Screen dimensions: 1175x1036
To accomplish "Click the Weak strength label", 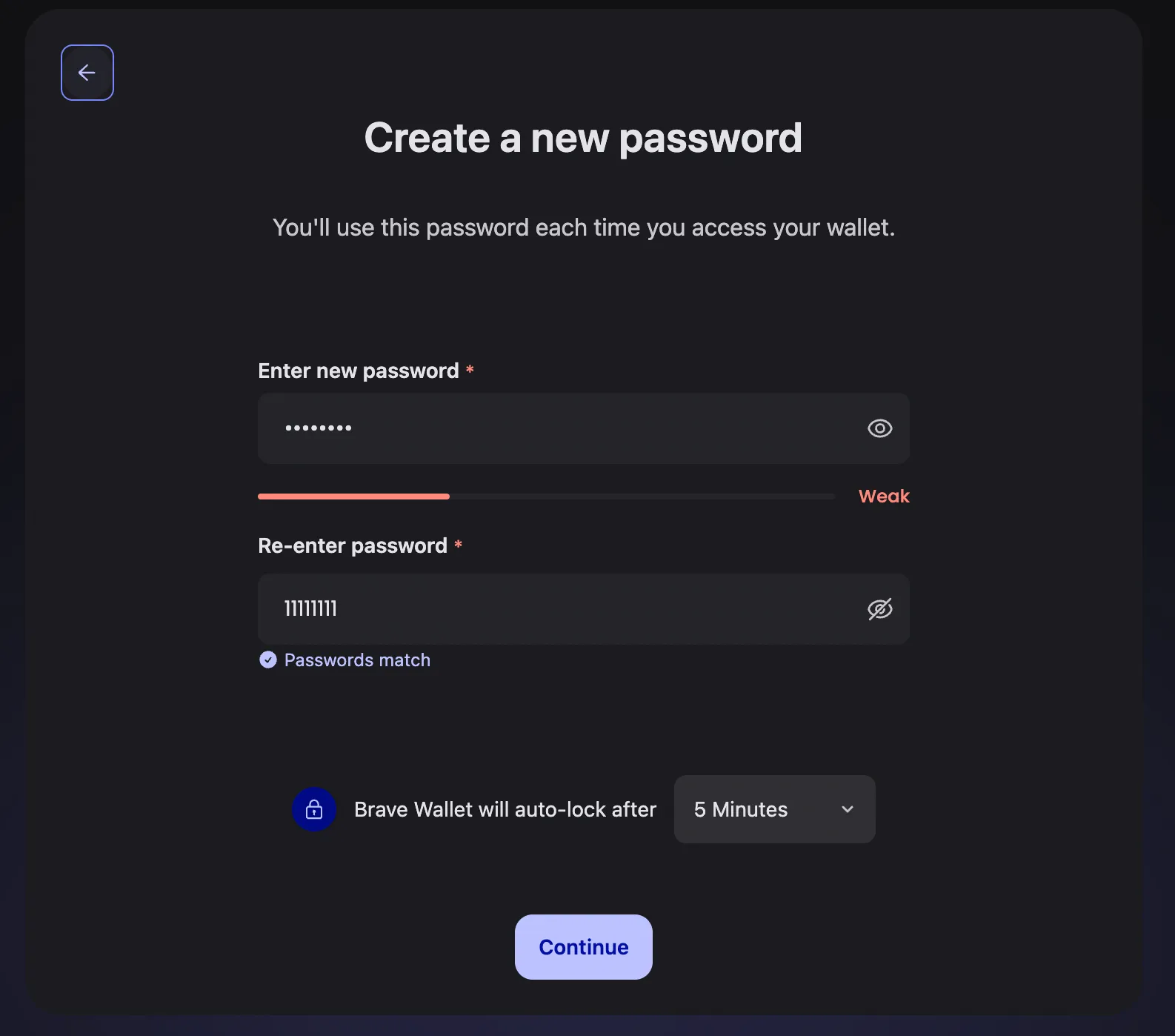I will 883,496.
